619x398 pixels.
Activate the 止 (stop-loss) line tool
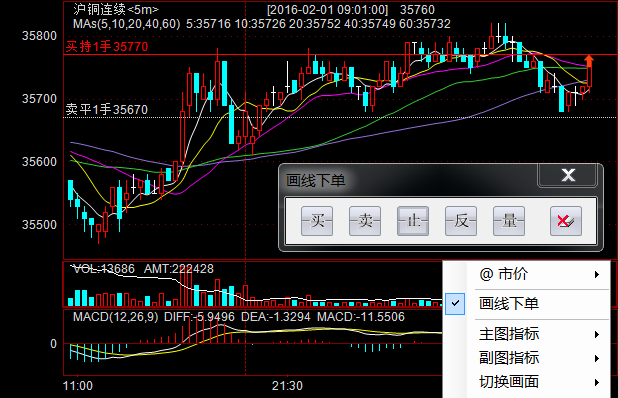point(413,221)
